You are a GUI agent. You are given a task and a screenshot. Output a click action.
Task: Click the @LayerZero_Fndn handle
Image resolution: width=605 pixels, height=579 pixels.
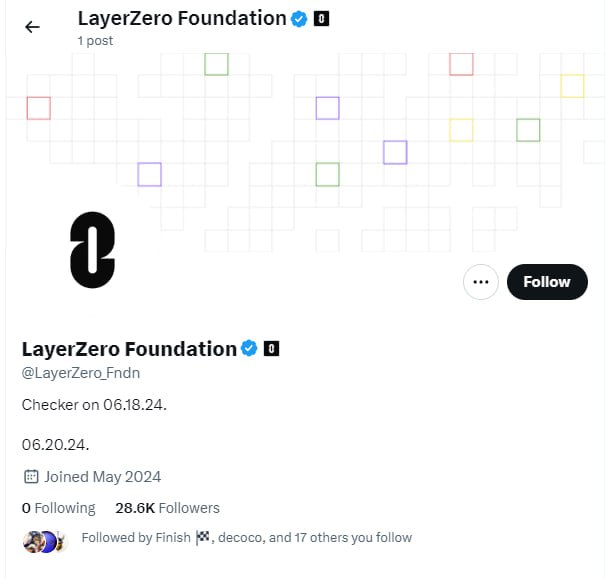[81, 373]
